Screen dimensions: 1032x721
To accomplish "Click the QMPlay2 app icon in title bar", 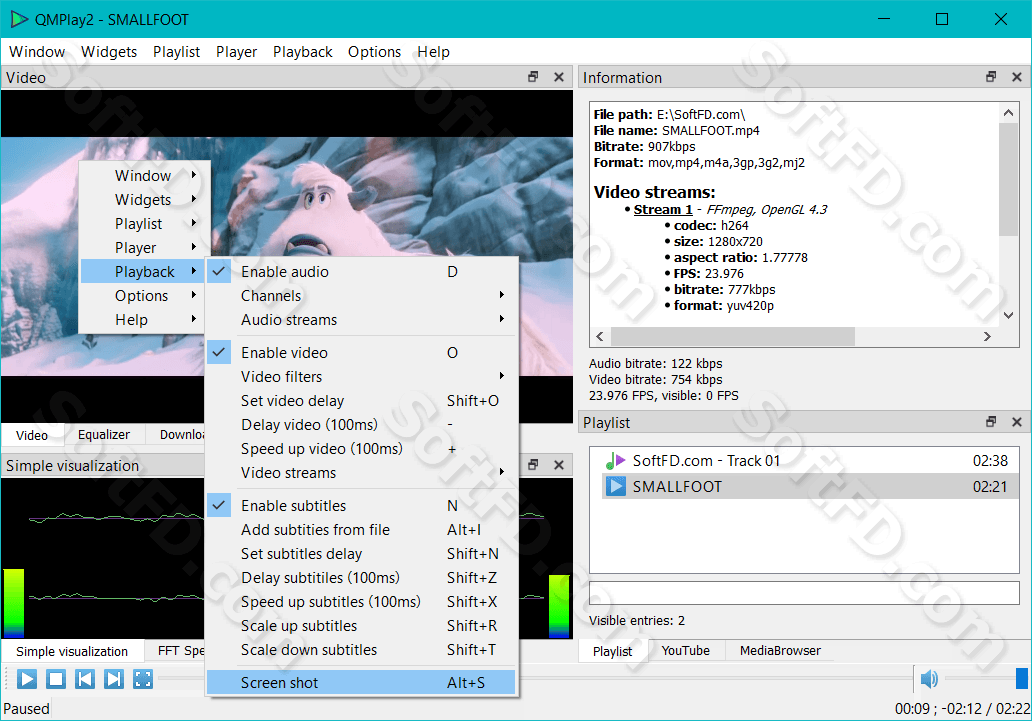I will pos(19,19).
